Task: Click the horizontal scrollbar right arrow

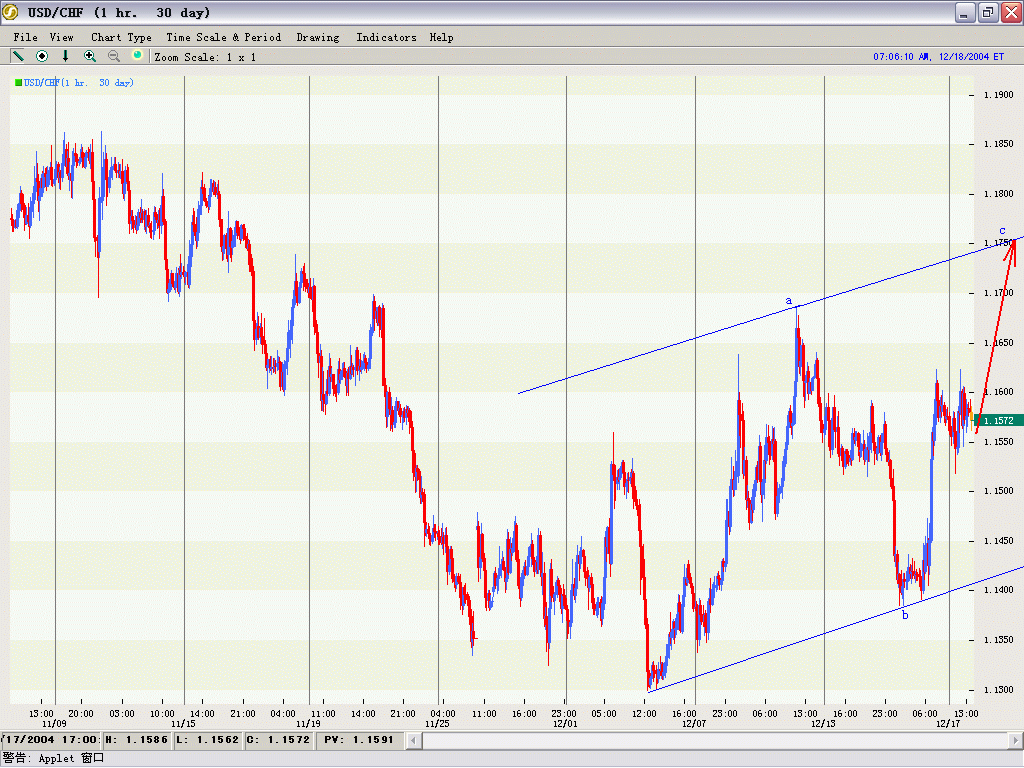Action: (x=1016, y=740)
